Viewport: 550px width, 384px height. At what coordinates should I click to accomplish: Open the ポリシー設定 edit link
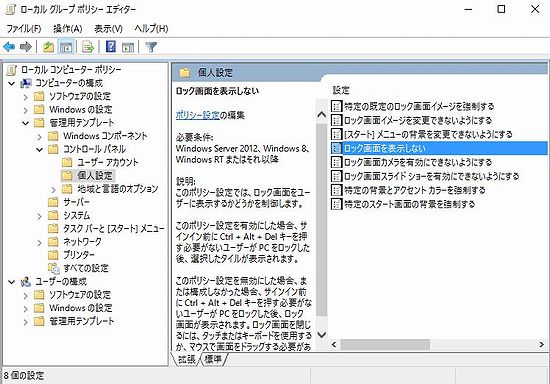(x=197, y=115)
